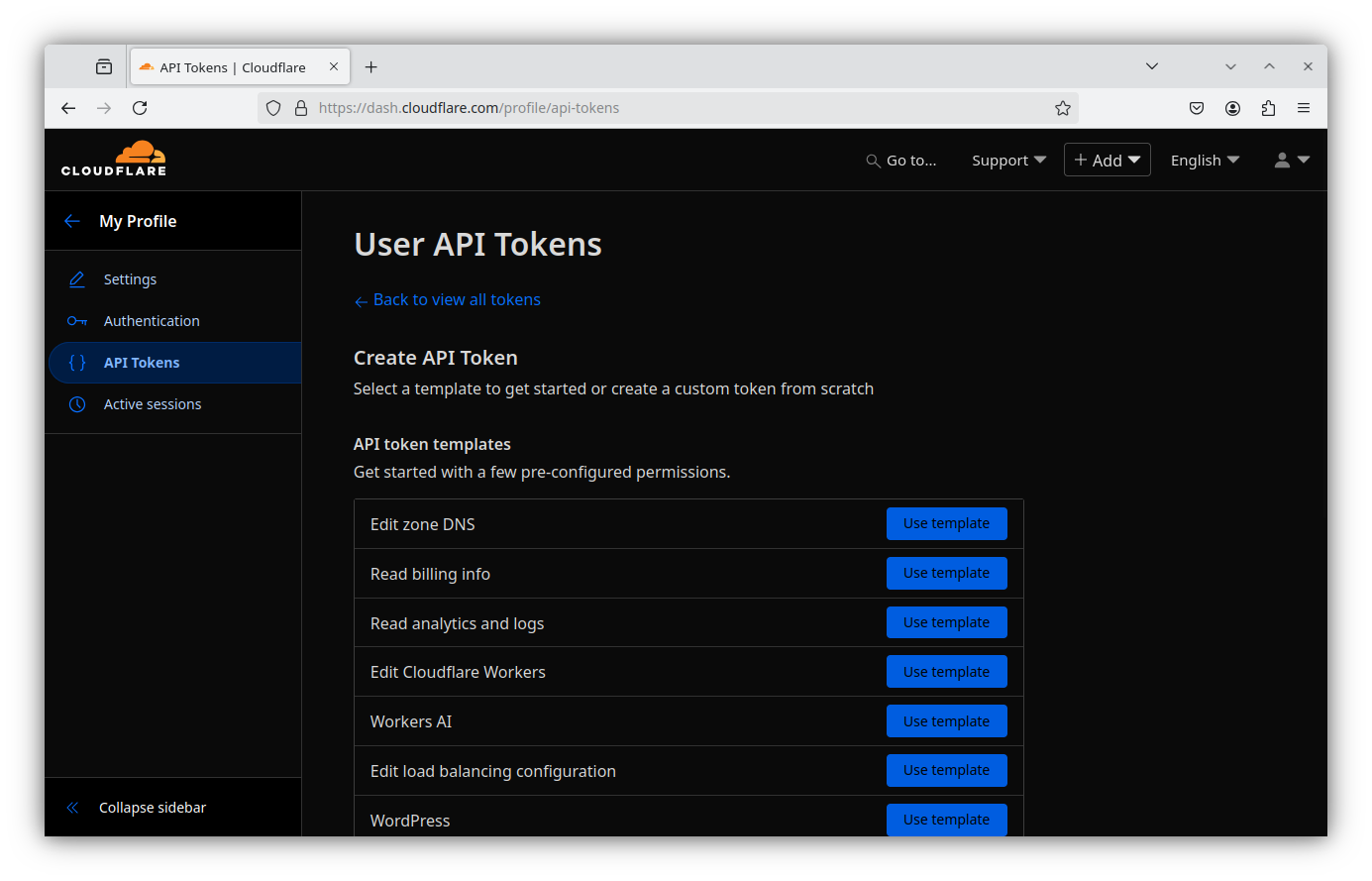The width and height of the screenshot is (1372, 881).
Task: Click the back arrow beside My Profile
Action: pyautogui.click(x=71, y=221)
